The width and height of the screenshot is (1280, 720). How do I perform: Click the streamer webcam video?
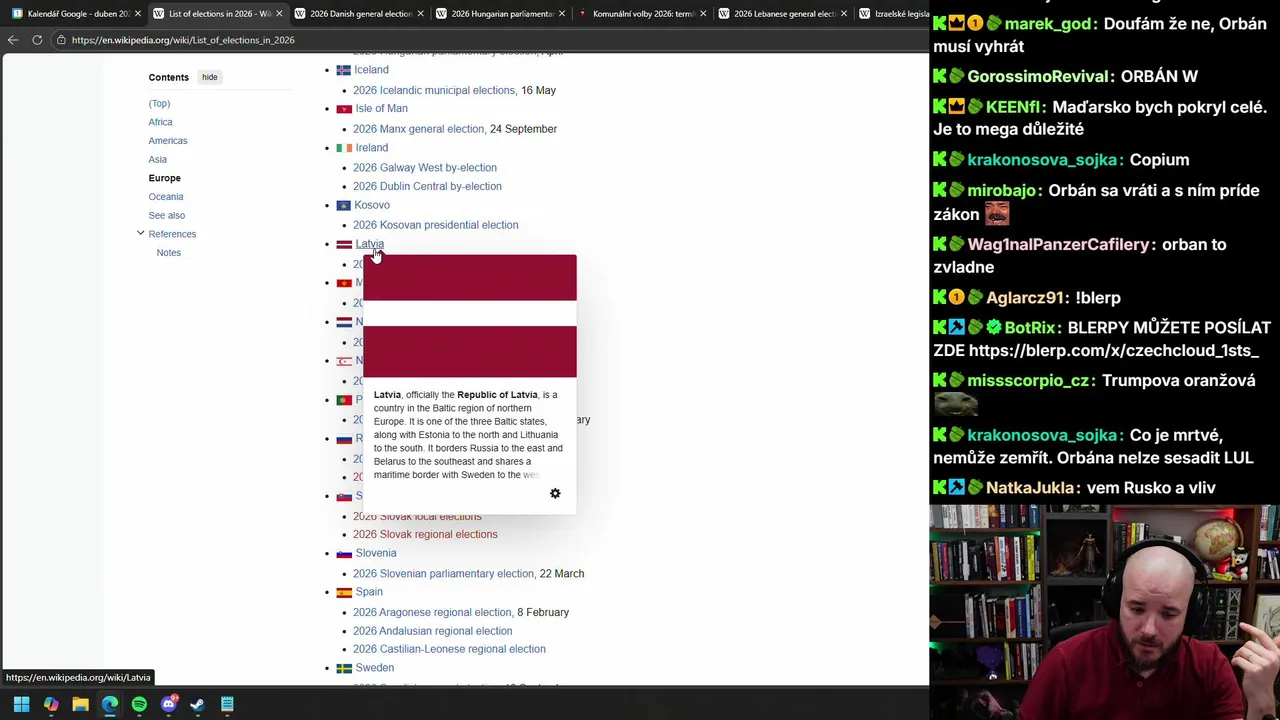[1105, 612]
